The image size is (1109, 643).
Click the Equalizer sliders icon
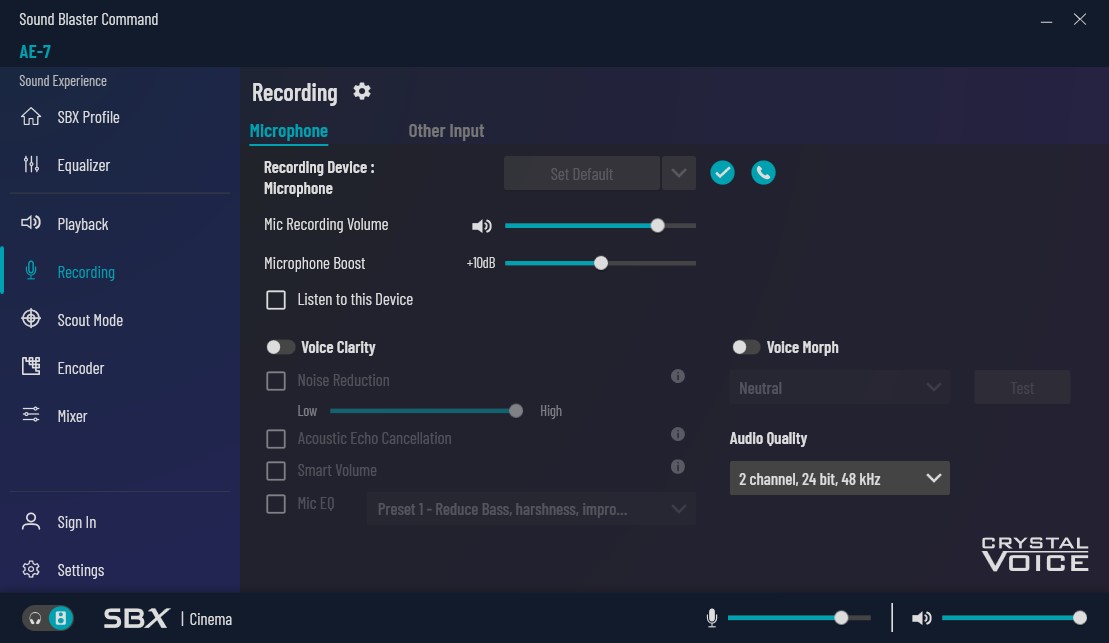(x=31, y=165)
